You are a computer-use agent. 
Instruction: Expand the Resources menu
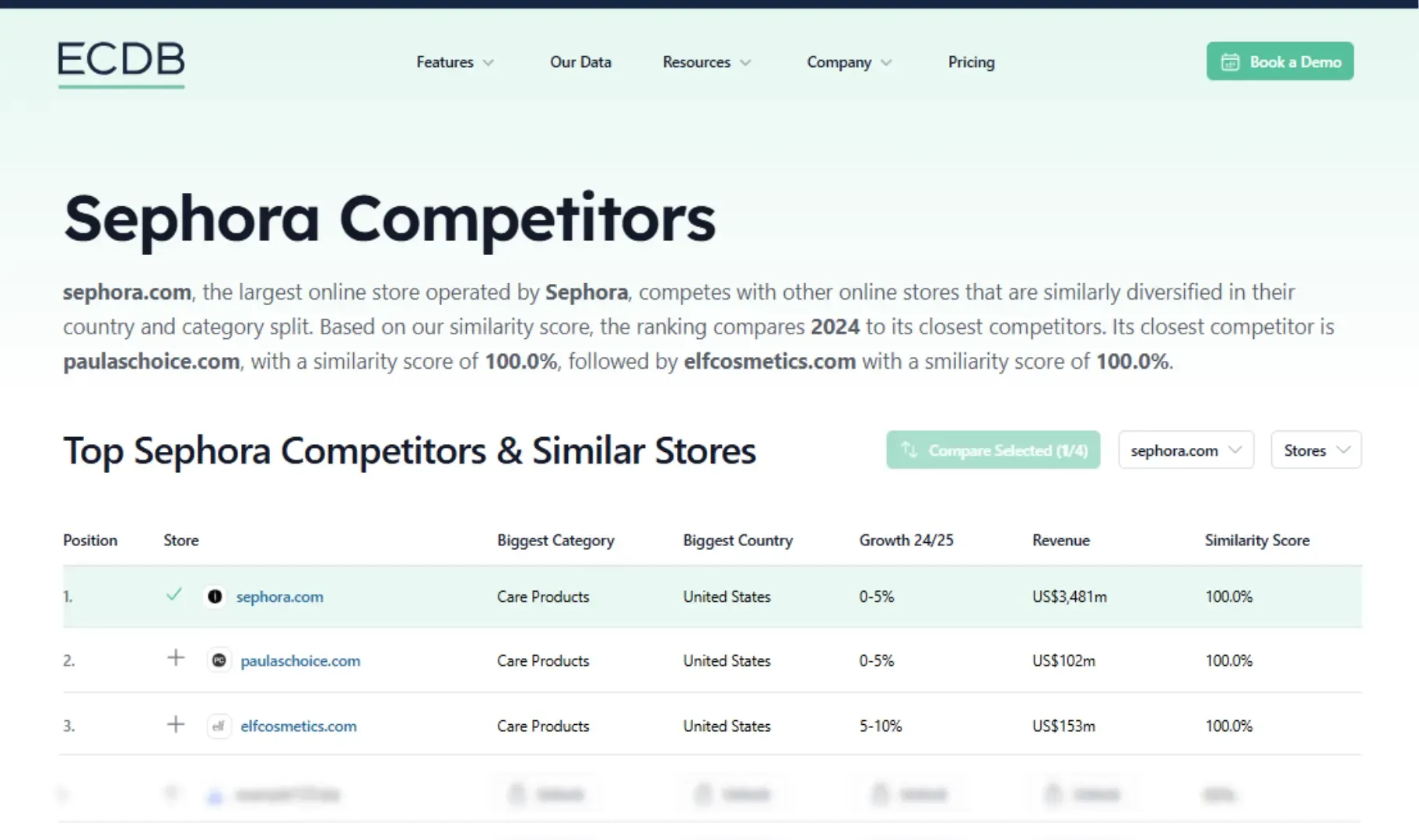(x=706, y=62)
